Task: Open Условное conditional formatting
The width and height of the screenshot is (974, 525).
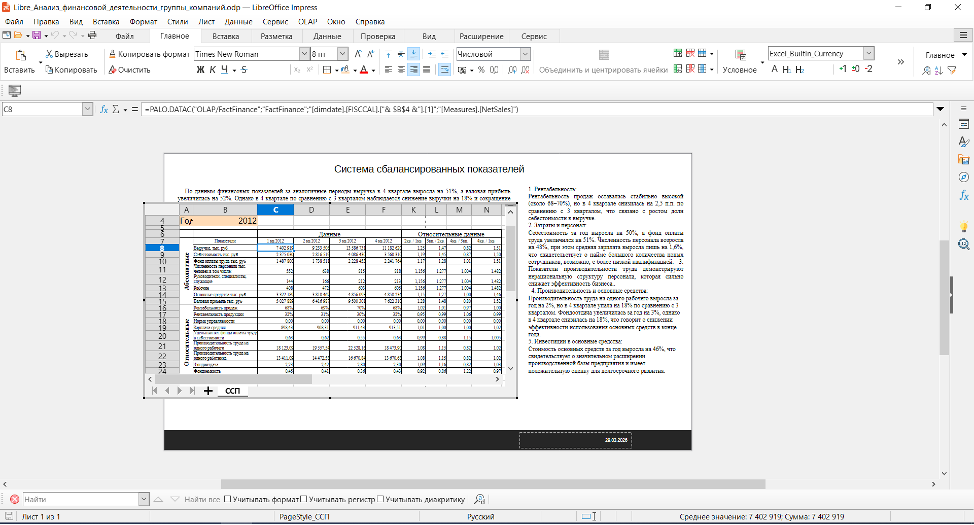Action: pyautogui.click(x=739, y=62)
